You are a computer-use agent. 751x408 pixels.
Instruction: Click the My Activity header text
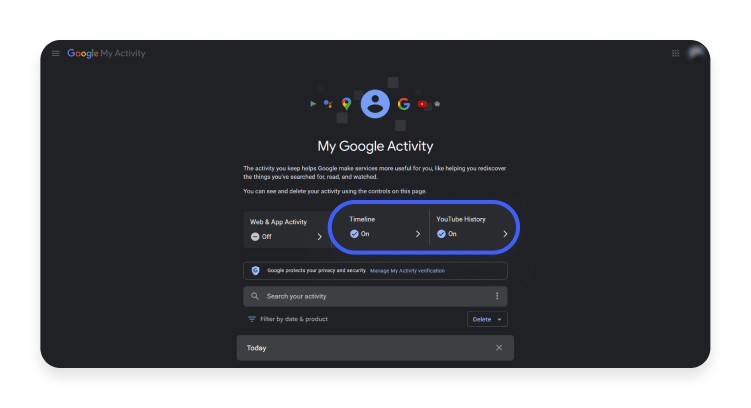[123, 53]
